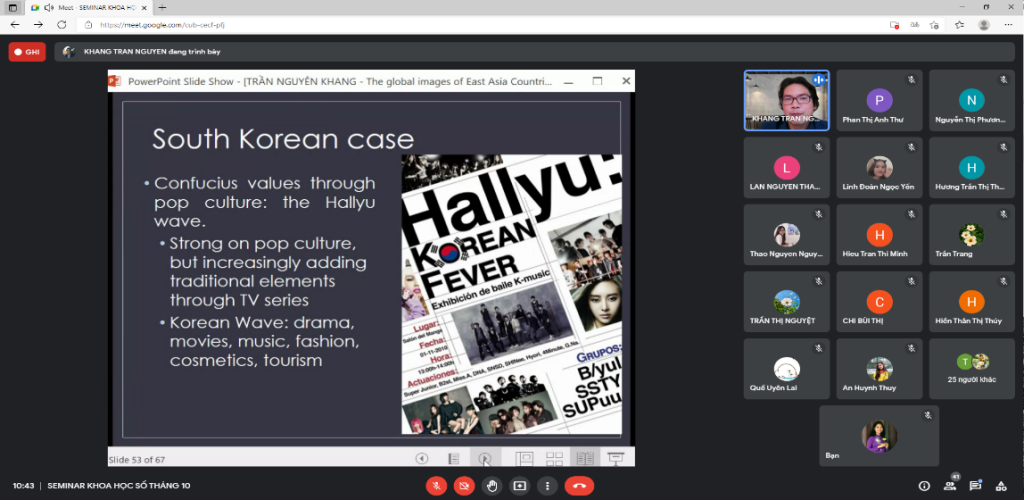Click muted mic icon on Phan Thị Anh Thư tile
This screenshot has width=1024, height=500.
click(x=911, y=80)
